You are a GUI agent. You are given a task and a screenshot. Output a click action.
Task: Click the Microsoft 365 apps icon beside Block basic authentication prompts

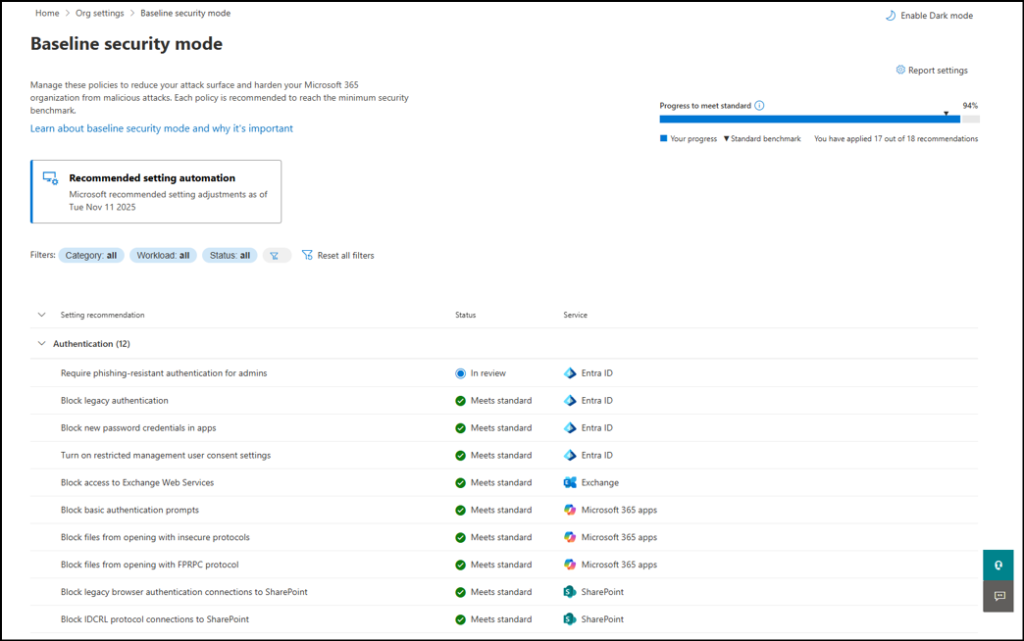[572, 510]
